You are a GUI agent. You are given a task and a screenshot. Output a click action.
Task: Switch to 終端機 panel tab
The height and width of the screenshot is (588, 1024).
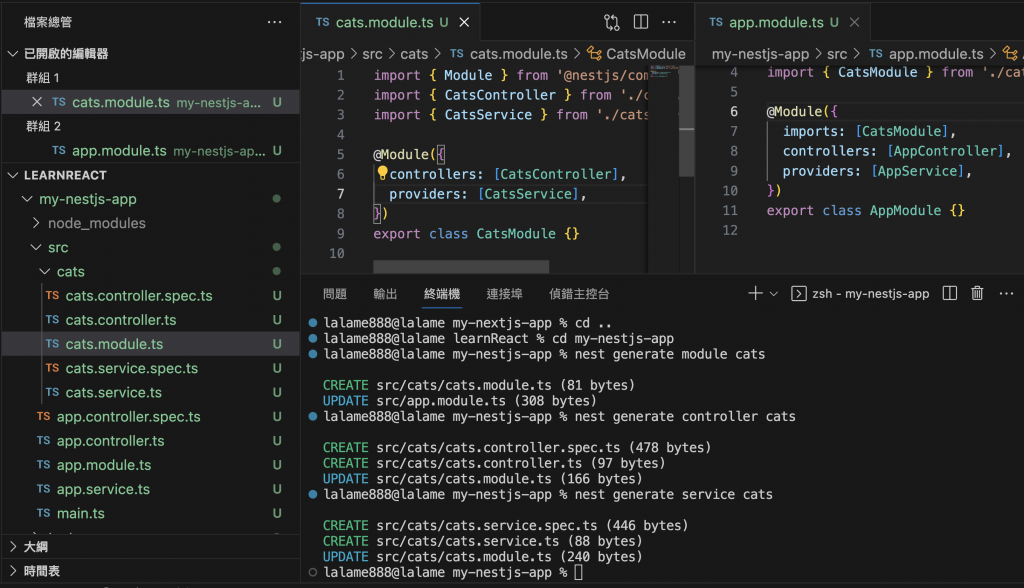click(442, 294)
